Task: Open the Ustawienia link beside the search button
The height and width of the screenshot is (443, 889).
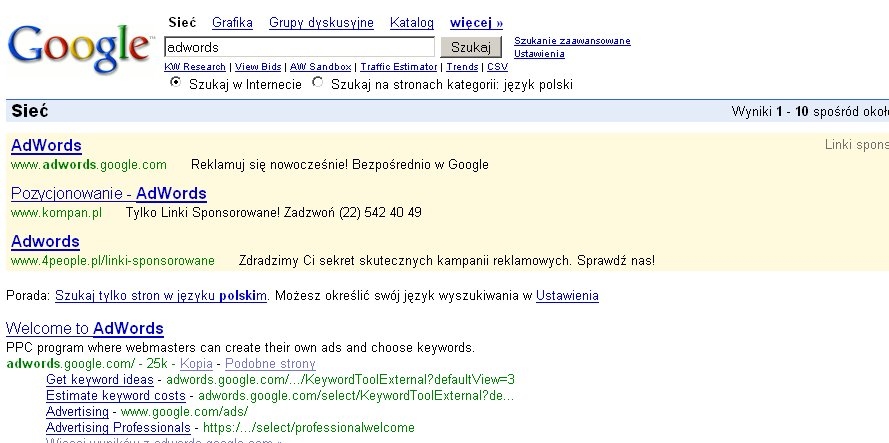Action: click(x=539, y=54)
